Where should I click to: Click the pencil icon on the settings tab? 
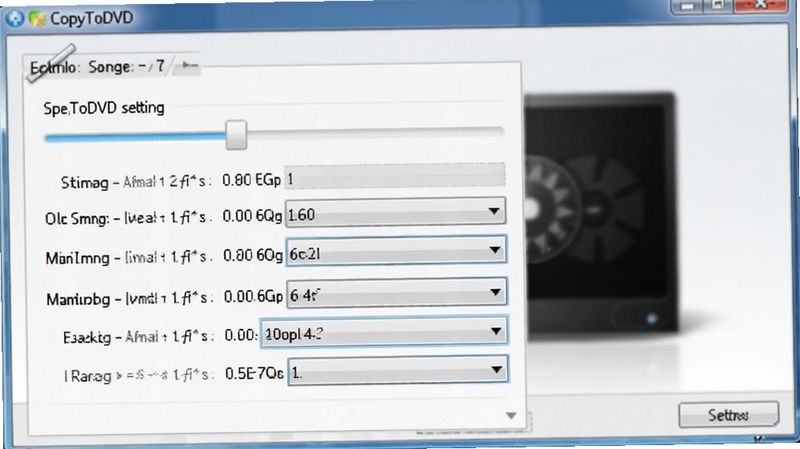(x=52, y=63)
